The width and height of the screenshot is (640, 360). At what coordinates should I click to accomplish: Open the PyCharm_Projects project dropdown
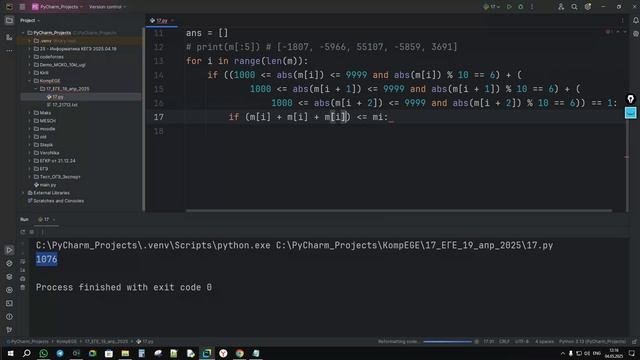point(58,7)
